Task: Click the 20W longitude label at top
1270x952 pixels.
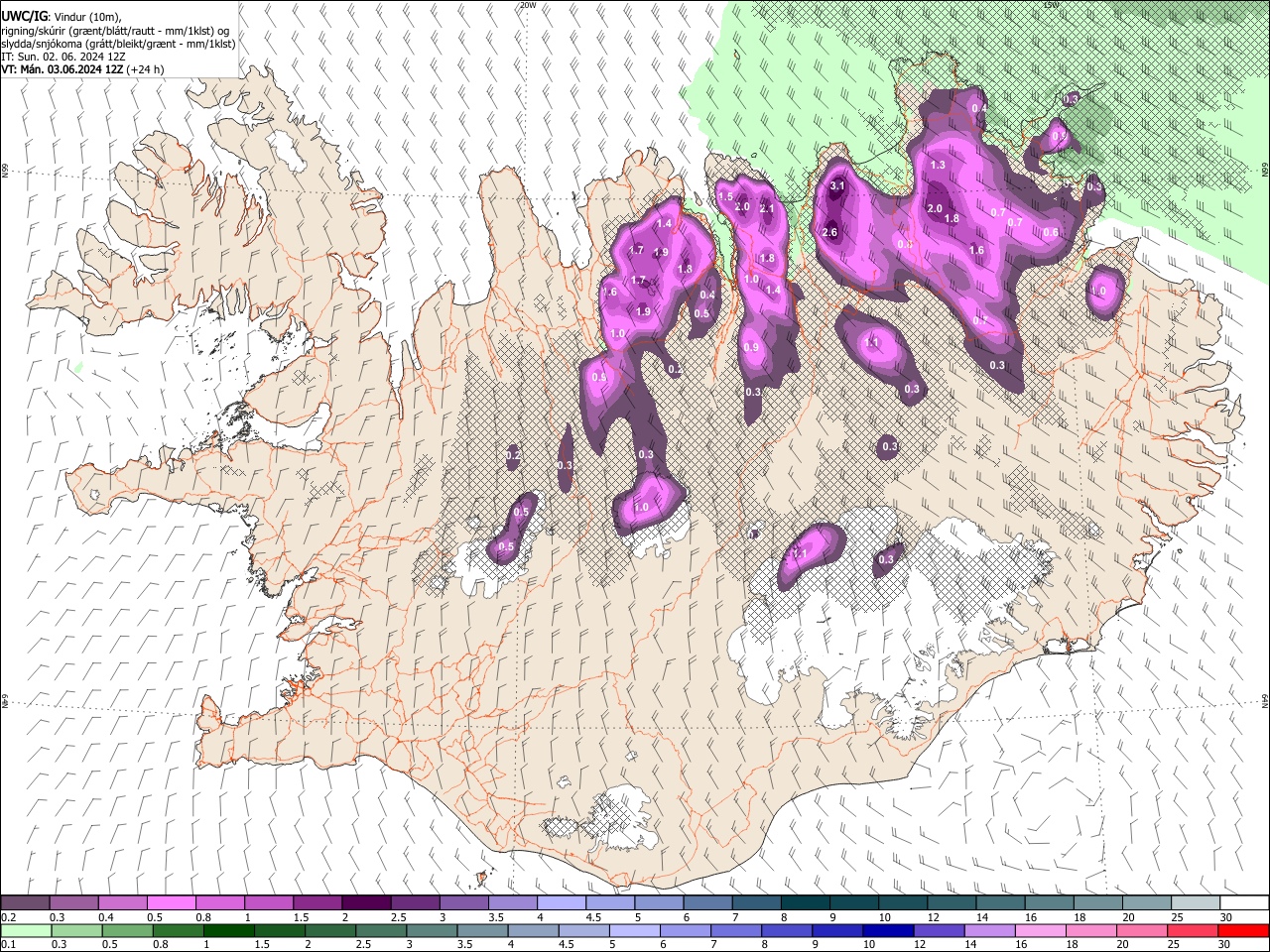Action: 528,5
